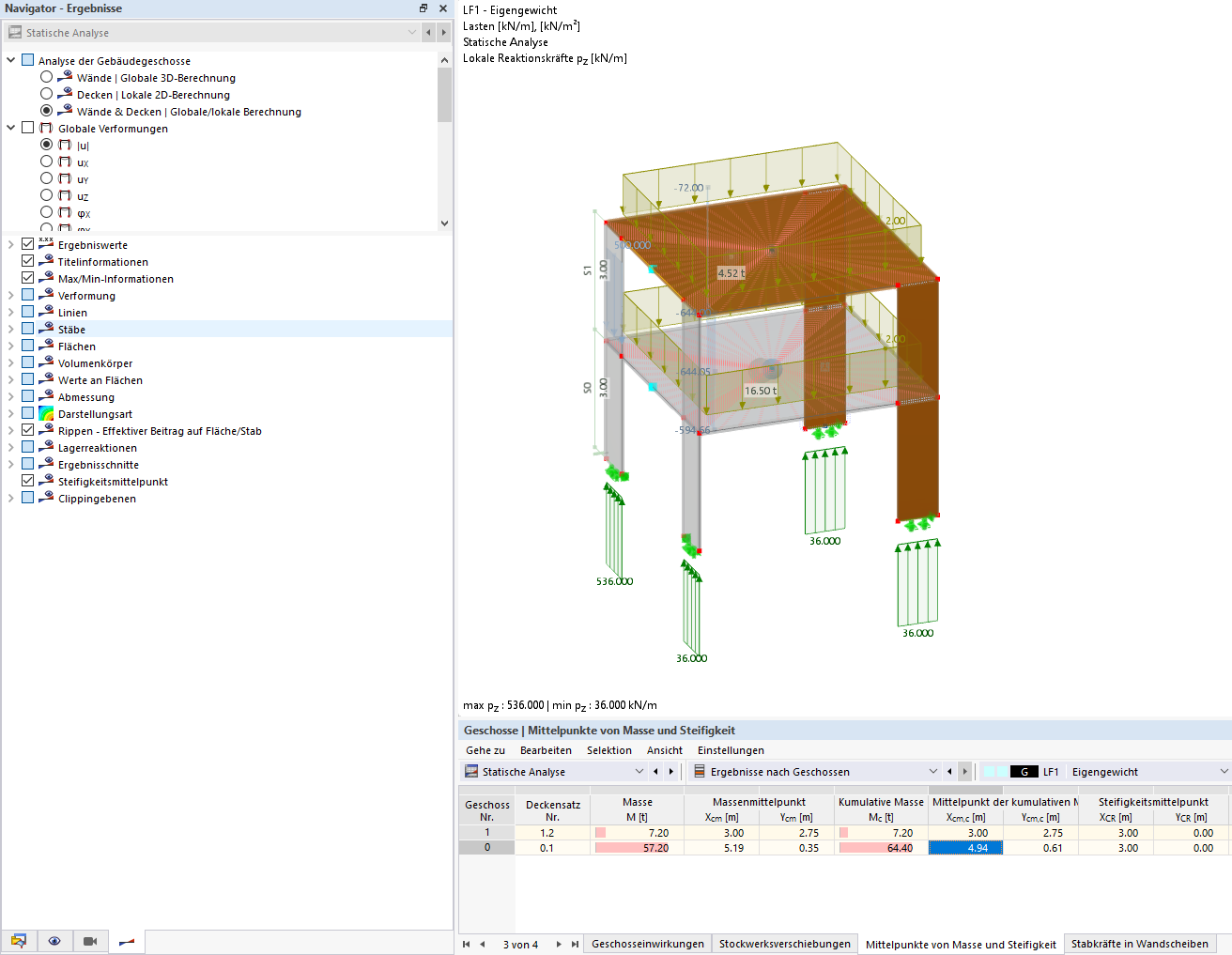
Task: Click previous result table arrow
Action: [949, 771]
